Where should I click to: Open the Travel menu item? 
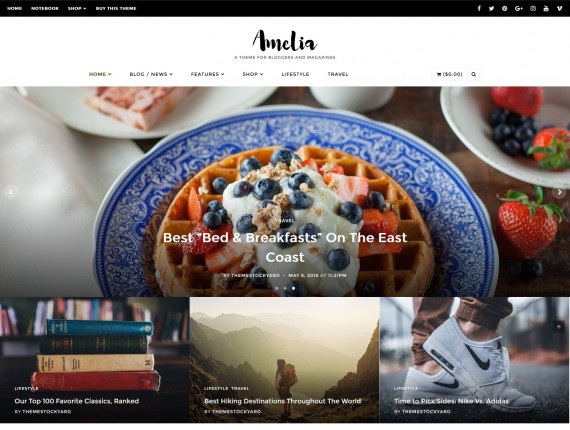(338, 74)
